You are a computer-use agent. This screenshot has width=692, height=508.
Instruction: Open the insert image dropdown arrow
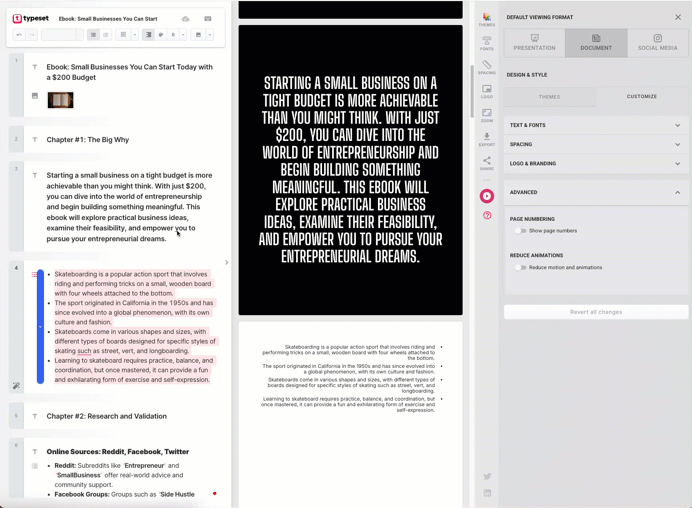pyautogui.click(x=210, y=34)
